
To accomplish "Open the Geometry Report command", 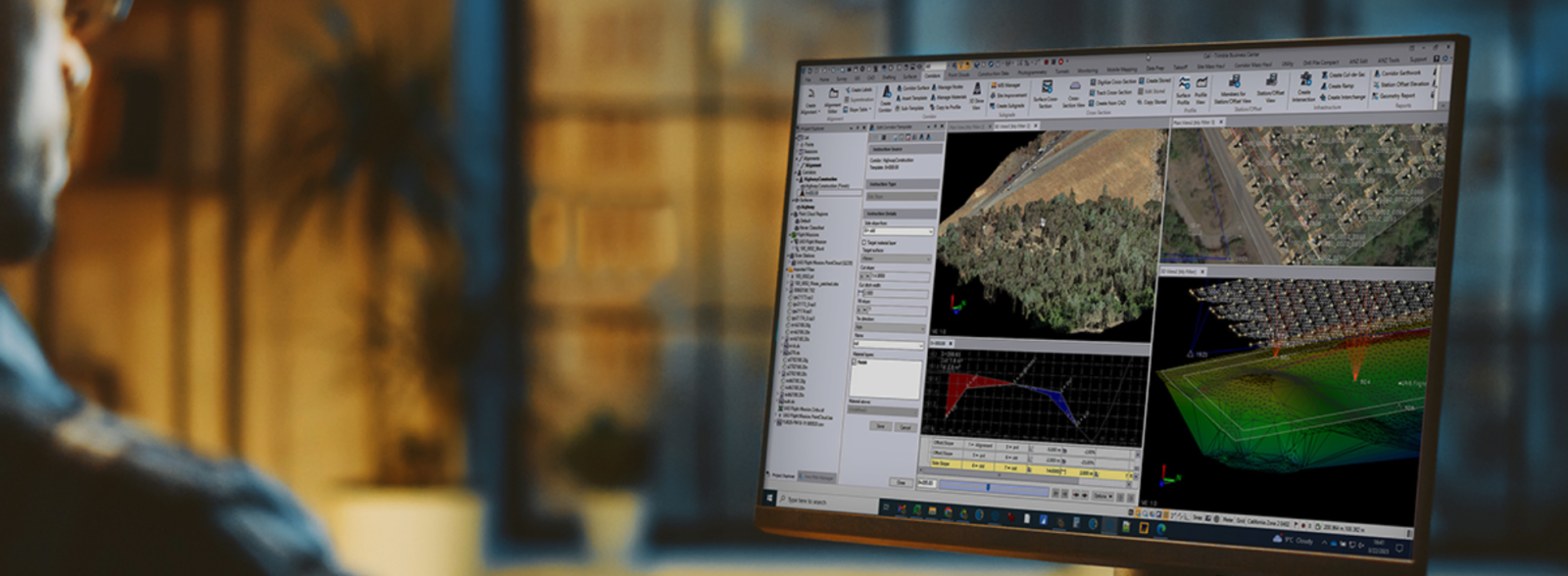I will coord(1393,95).
